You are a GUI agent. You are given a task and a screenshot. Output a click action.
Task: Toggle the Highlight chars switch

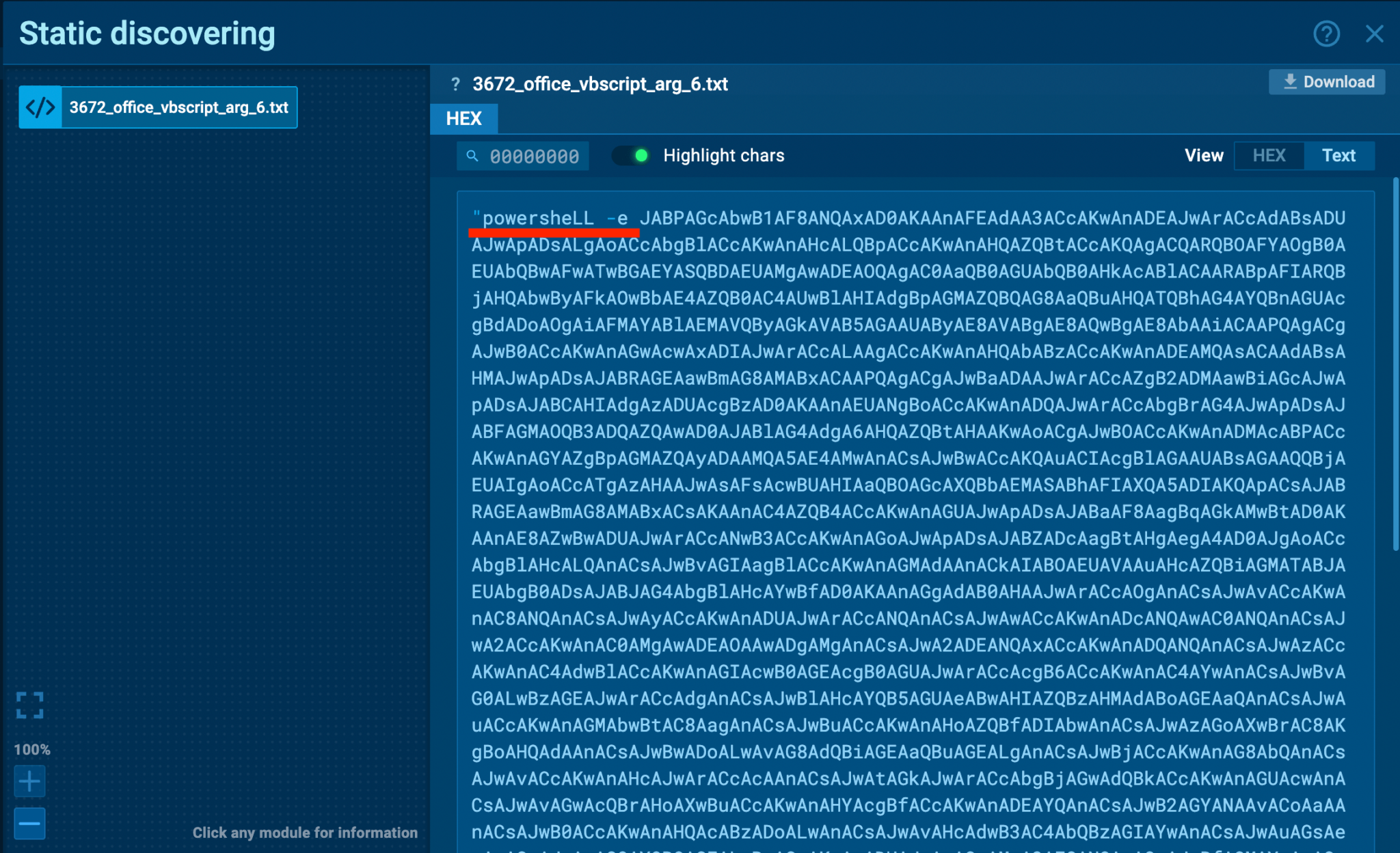click(x=631, y=156)
